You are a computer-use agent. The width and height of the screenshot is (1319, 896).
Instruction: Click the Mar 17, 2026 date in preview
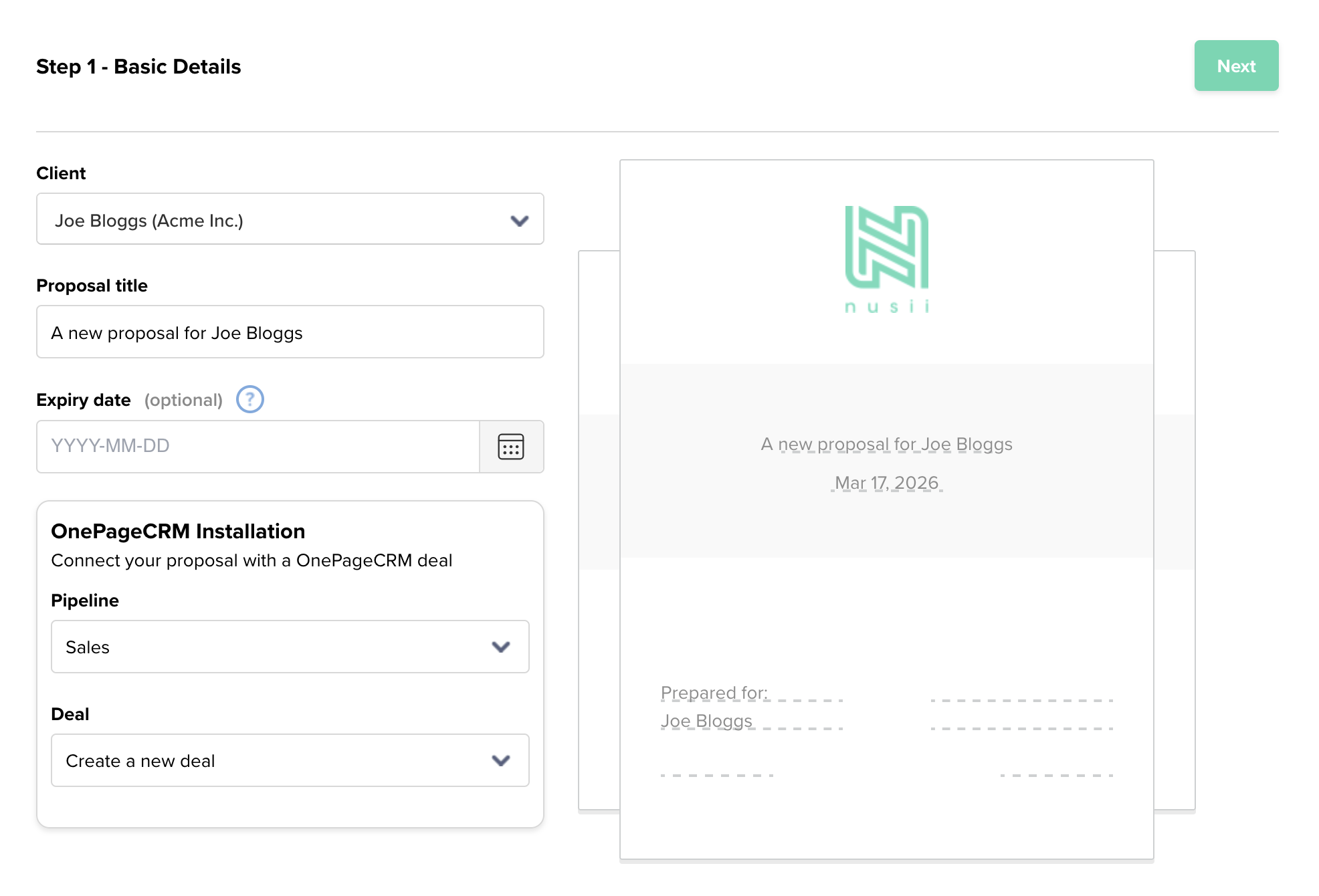pos(886,482)
